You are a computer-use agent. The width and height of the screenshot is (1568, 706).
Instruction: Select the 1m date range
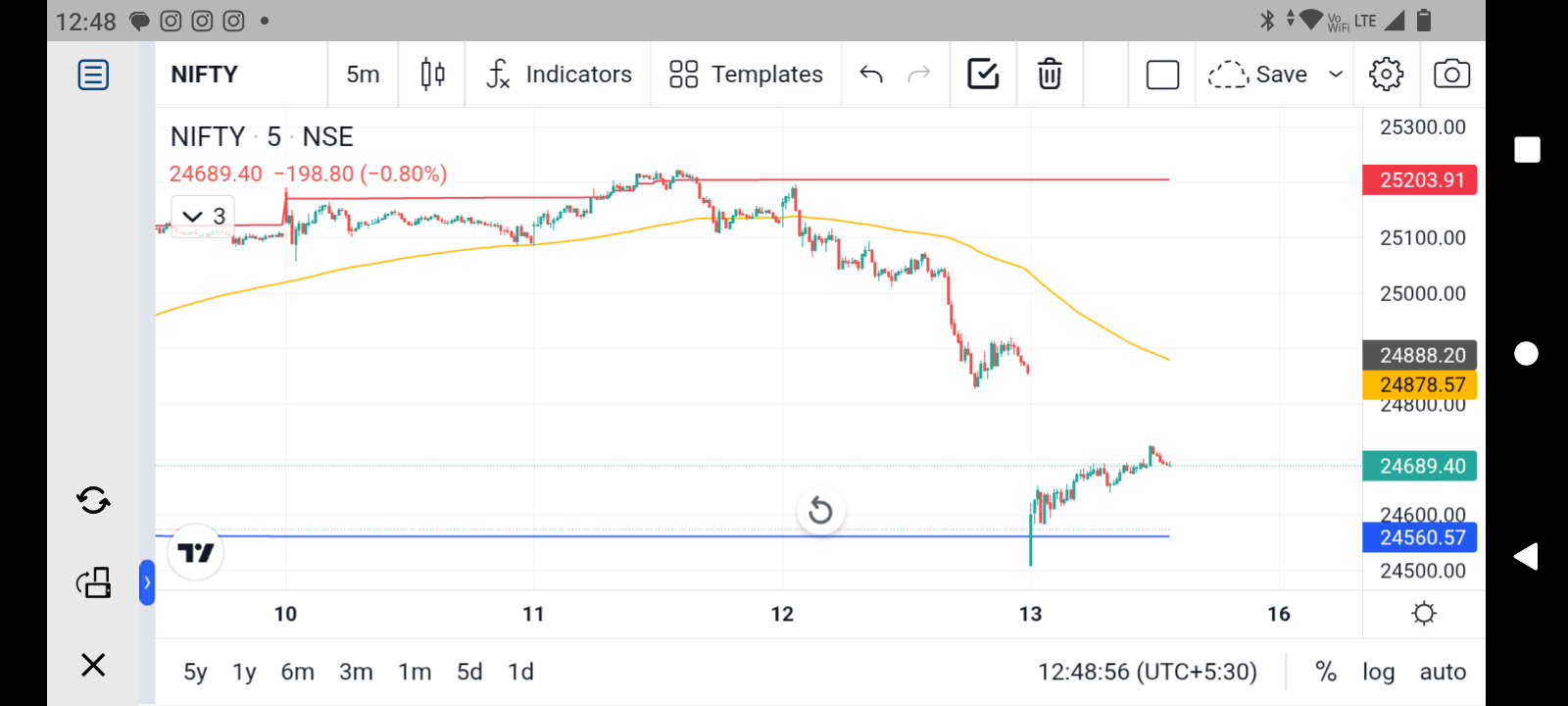click(415, 672)
